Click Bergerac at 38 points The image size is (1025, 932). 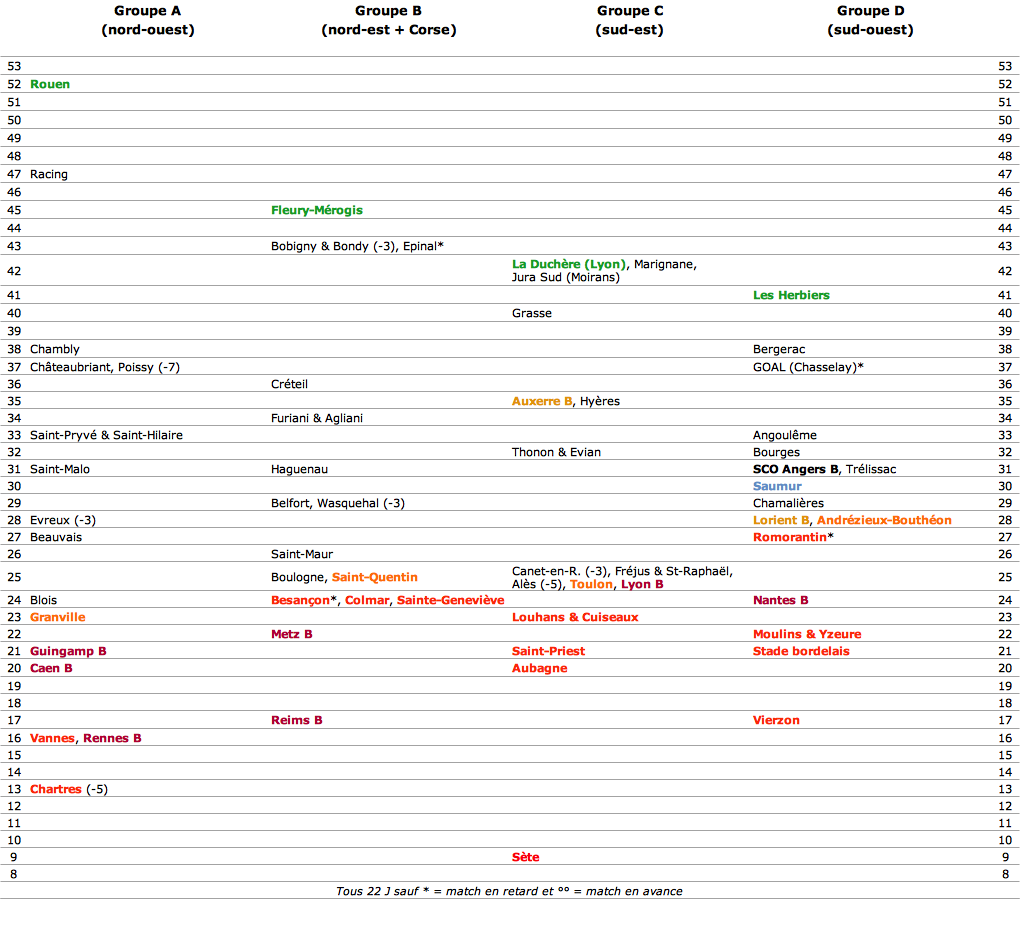coord(779,350)
